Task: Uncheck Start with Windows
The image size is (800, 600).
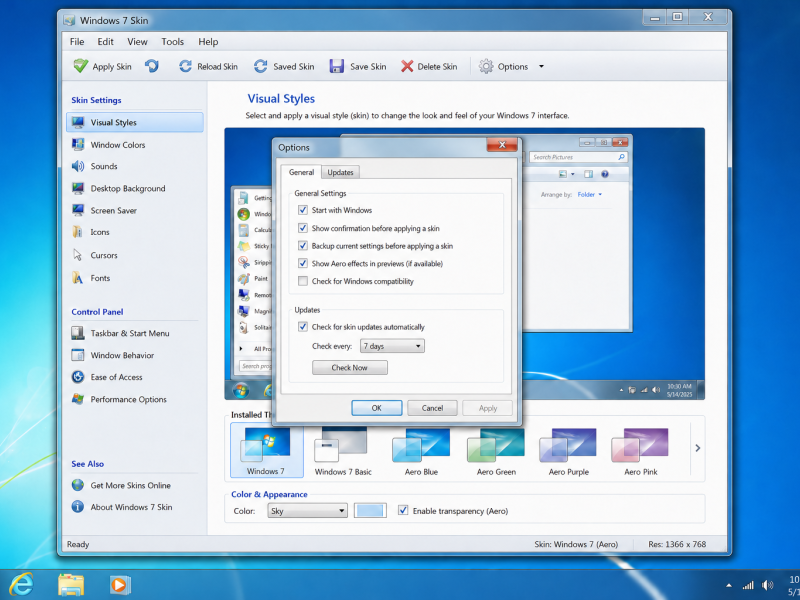Action: click(303, 210)
